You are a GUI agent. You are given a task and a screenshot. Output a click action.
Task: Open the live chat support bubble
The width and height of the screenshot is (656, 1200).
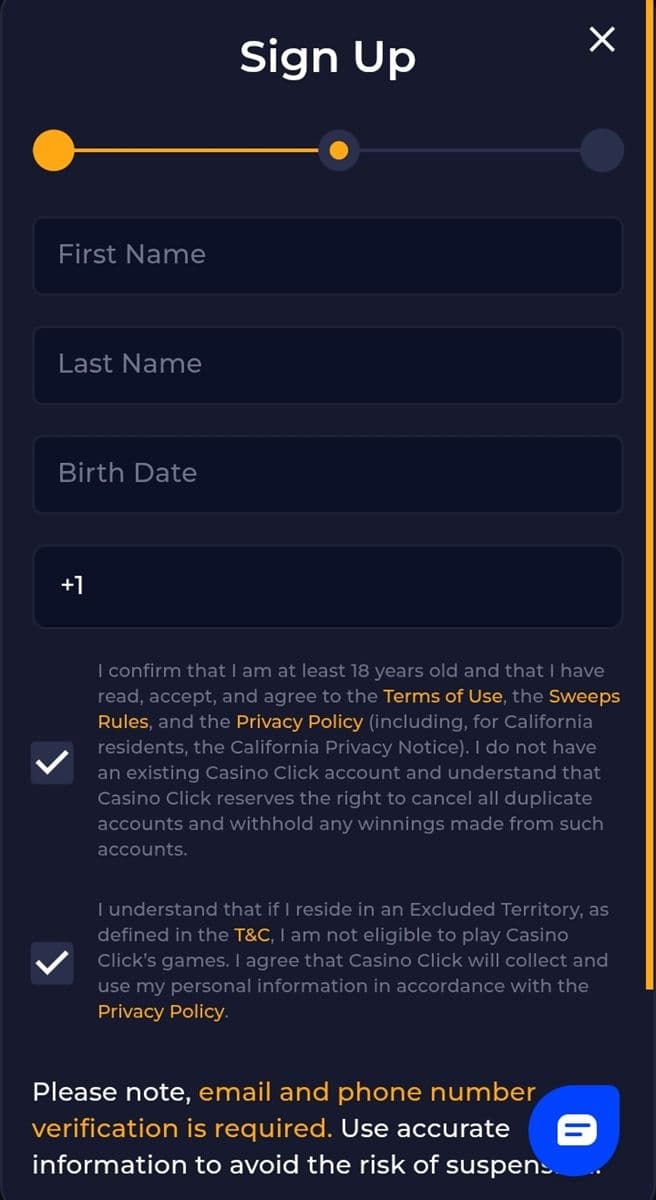tap(574, 1131)
